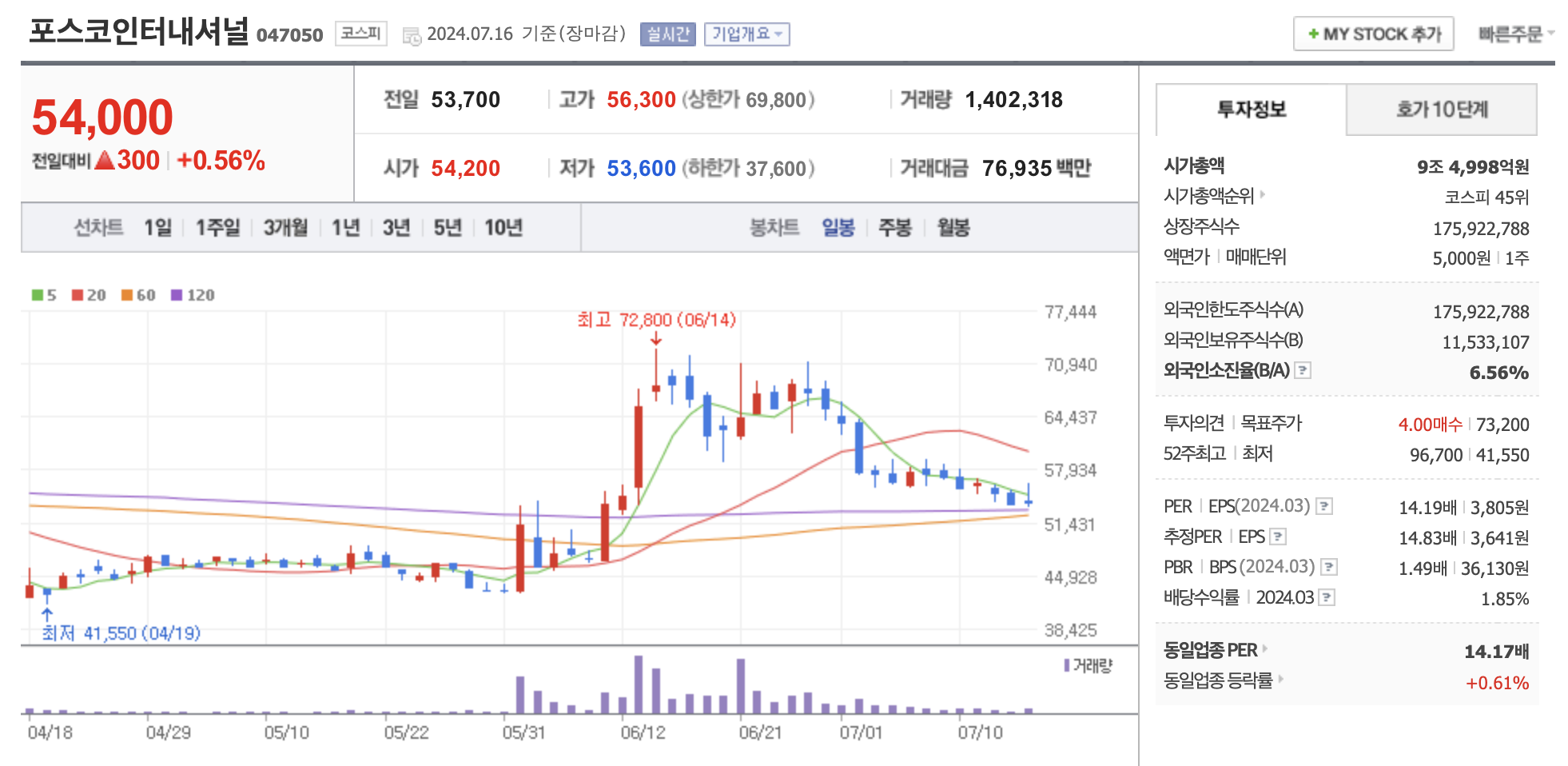Toggle the 실시간 real-time badge
This screenshot has height=766, width=1568.
pyautogui.click(x=668, y=34)
